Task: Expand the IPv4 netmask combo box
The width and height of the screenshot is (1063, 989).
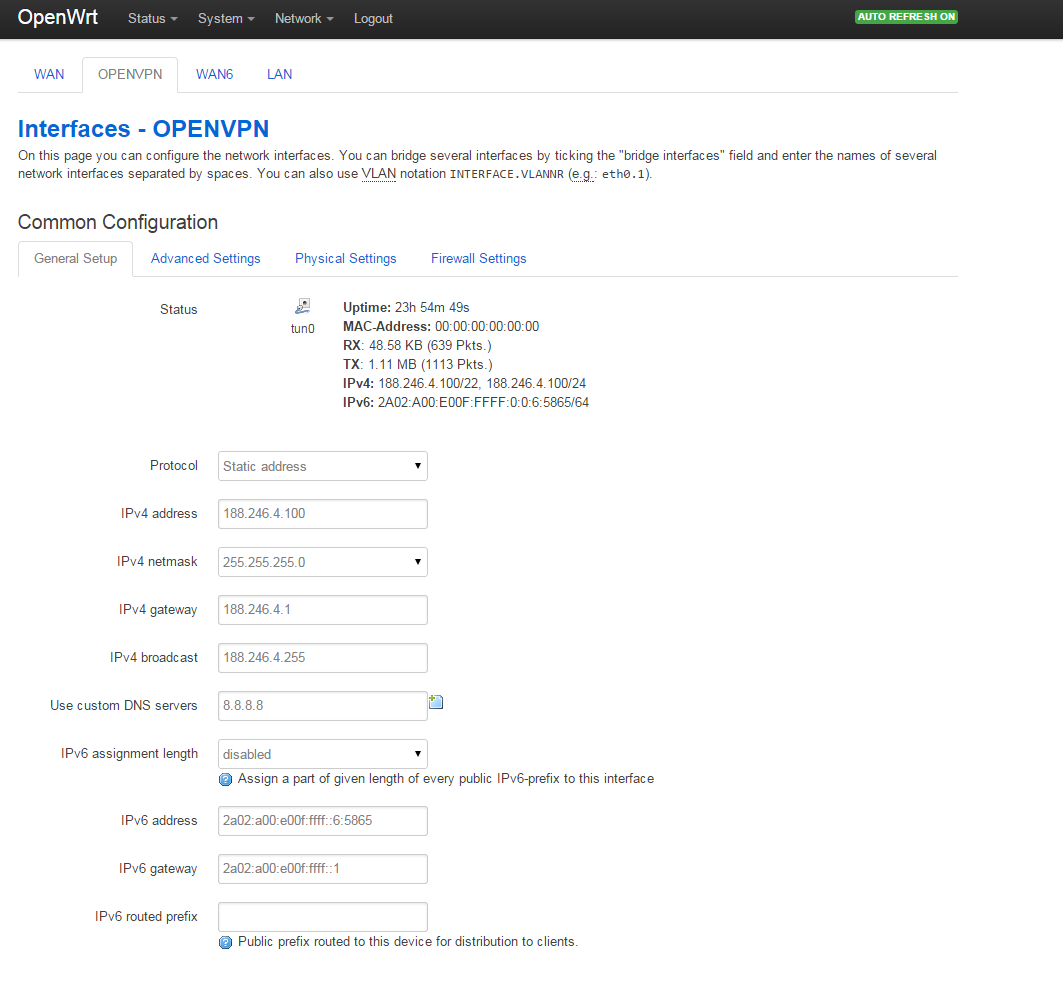Action: point(322,562)
